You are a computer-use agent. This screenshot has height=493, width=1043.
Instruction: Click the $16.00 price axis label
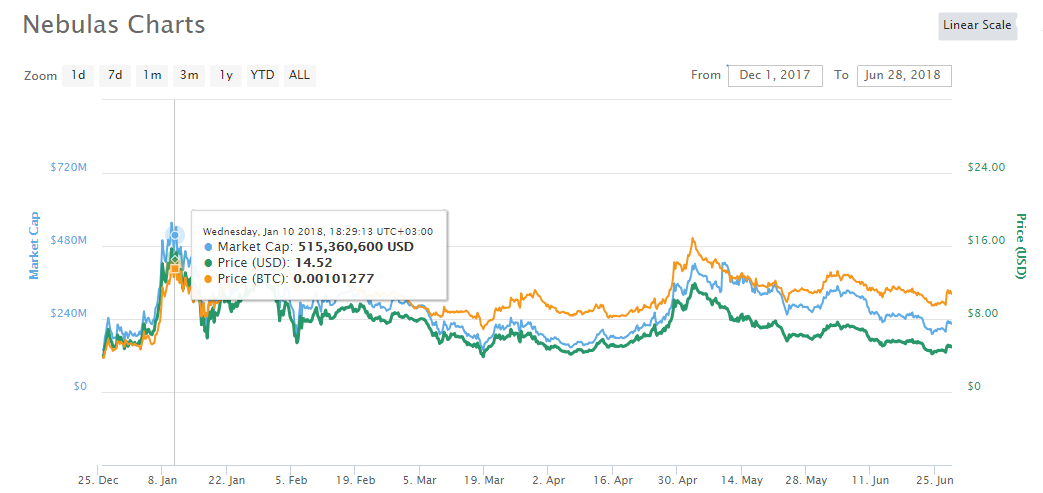[x=986, y=240]
